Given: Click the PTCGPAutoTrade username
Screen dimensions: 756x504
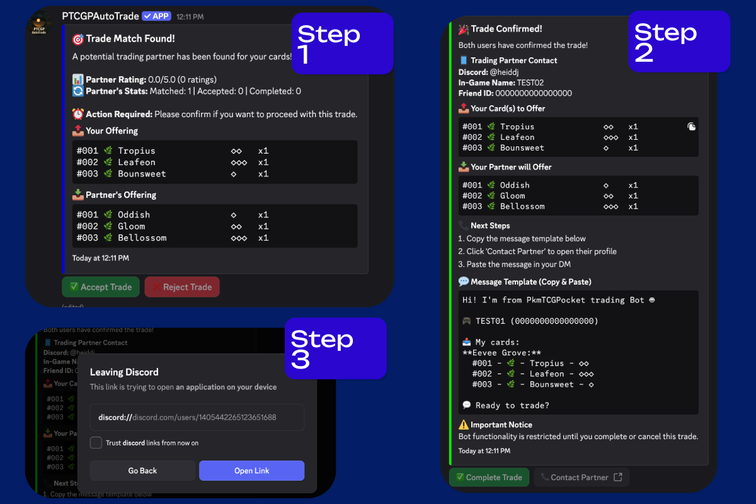Looking at the screenshot, I should pos(100,16).
